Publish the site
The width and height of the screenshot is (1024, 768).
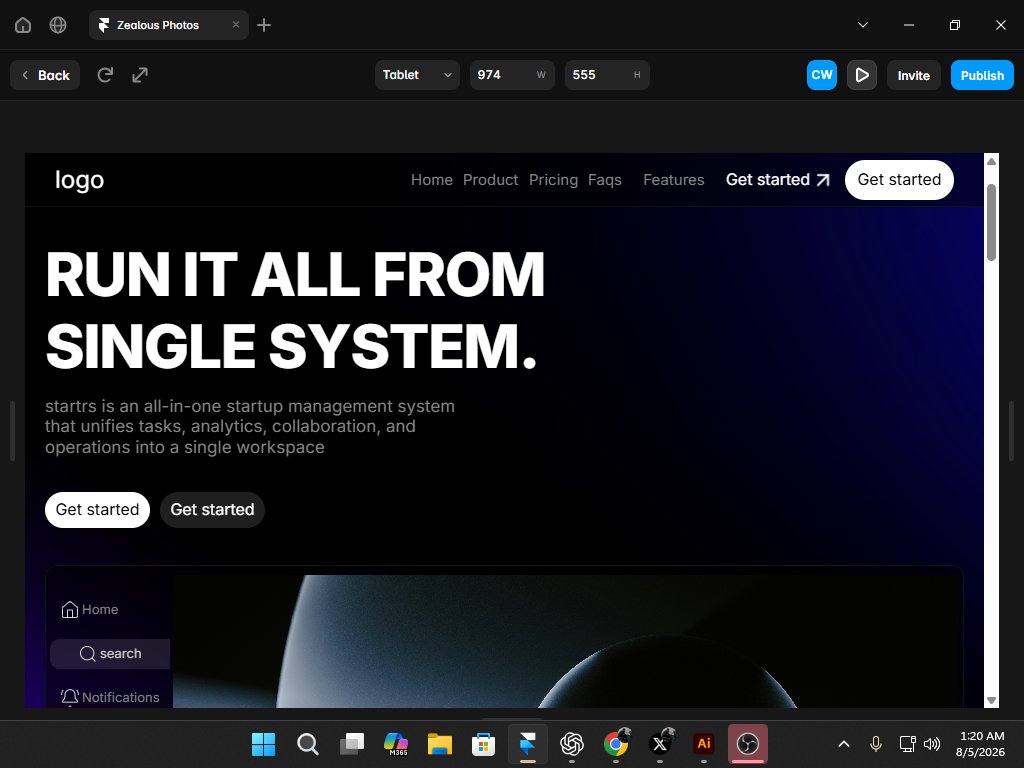[x=982, y=75]
